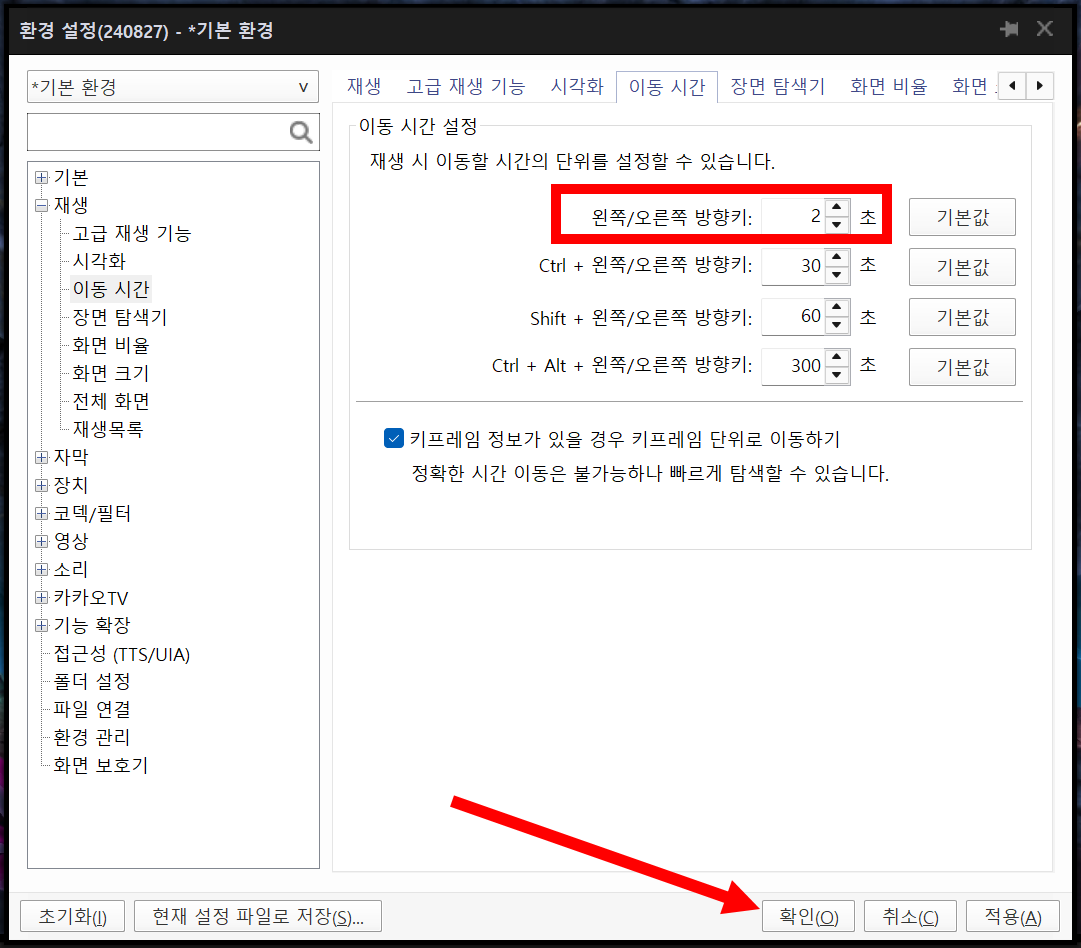Reset Ctrl + 방향키 with its 기본값 button

coord(962,267)
